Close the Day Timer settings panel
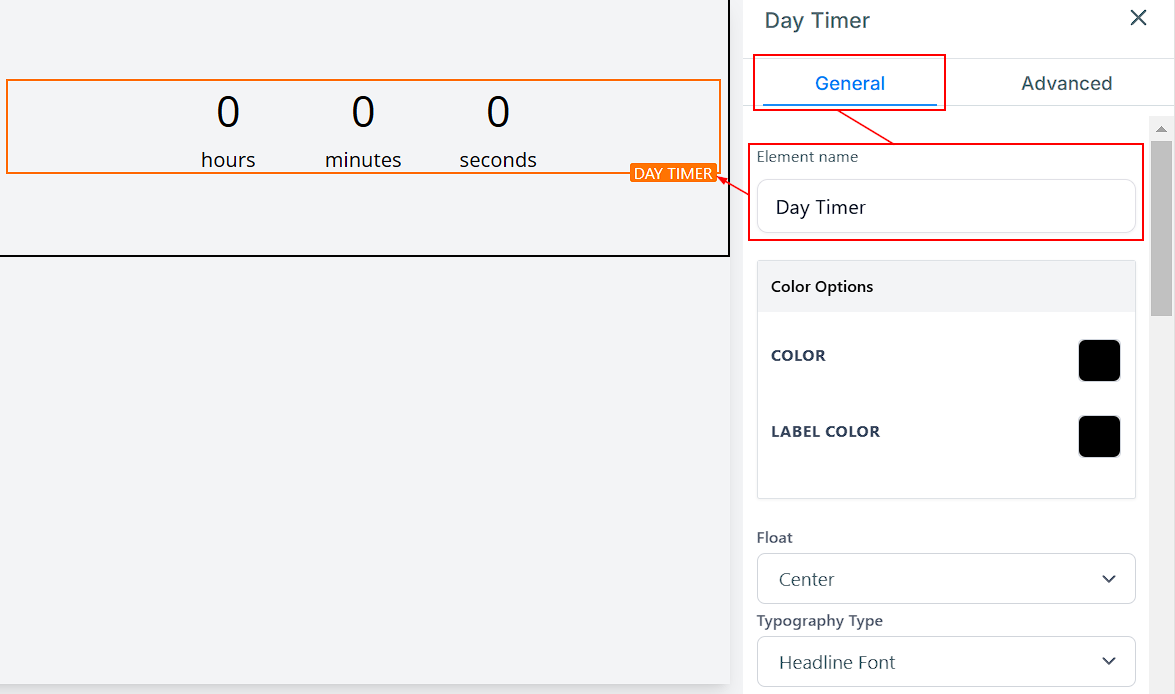1175x694 pixels. (1138, 18)
